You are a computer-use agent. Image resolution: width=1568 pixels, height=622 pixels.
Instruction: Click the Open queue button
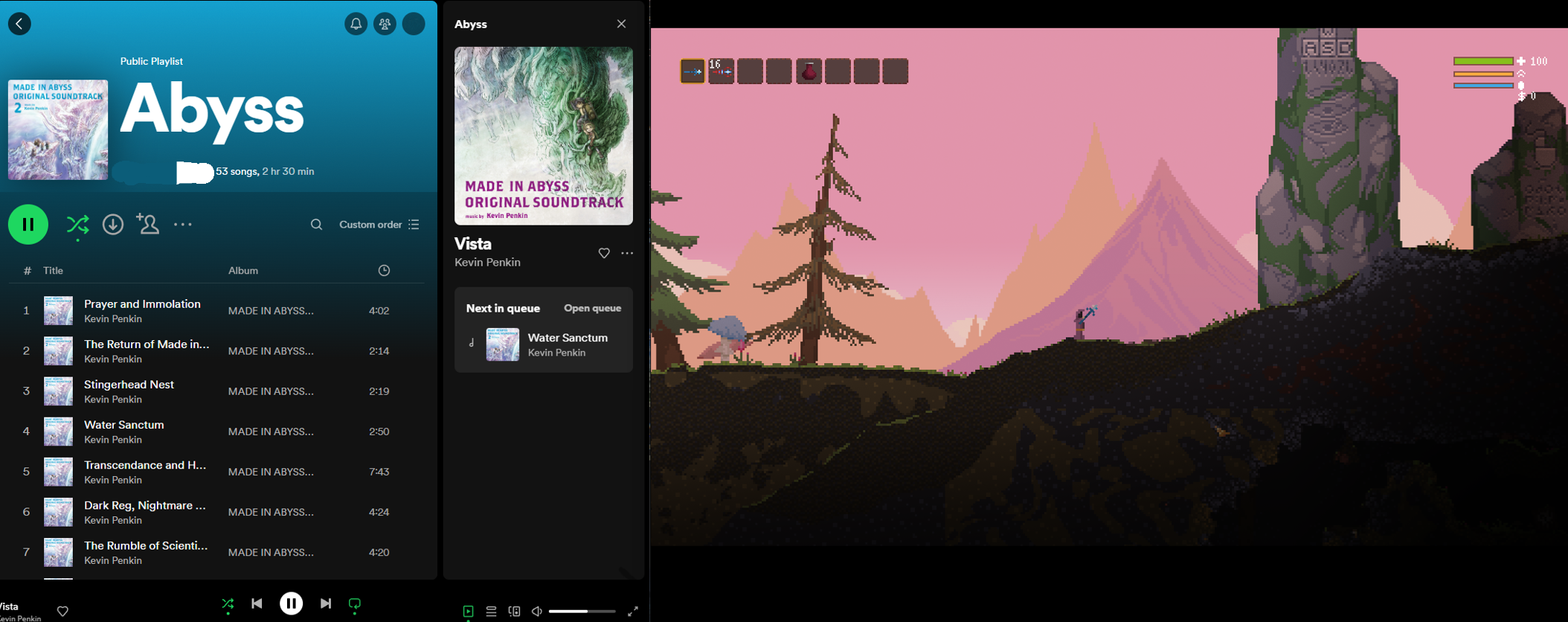pos(592,308)
